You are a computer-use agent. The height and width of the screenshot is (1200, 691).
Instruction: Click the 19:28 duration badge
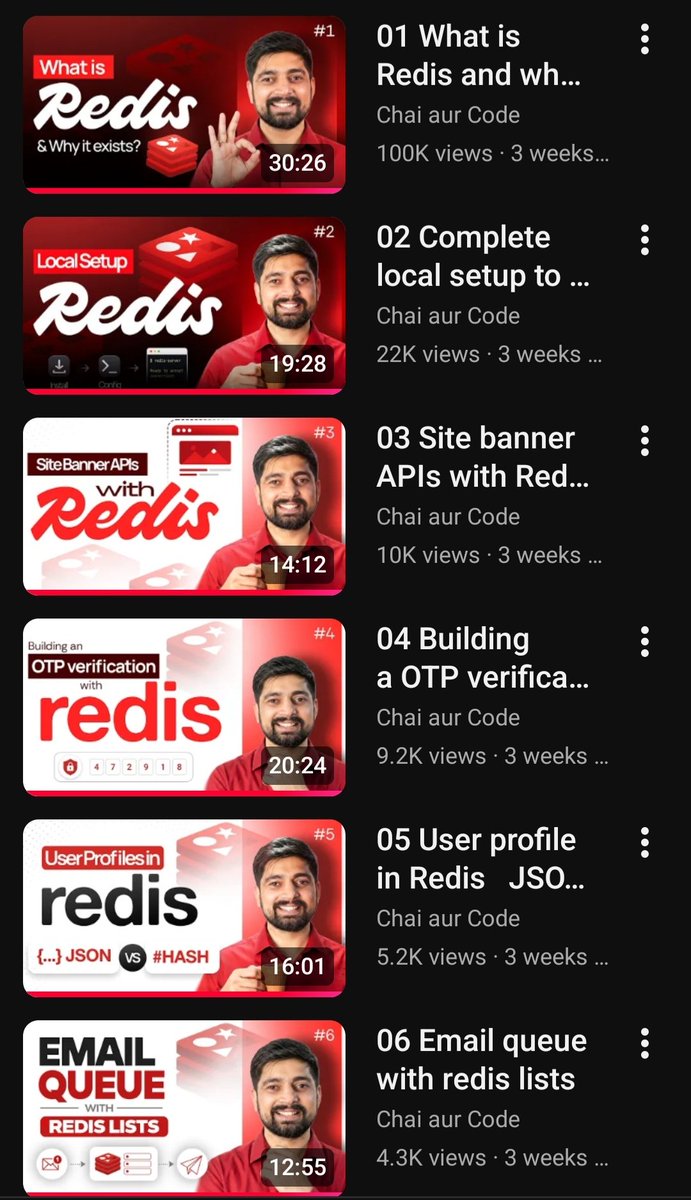coord(297,364)
